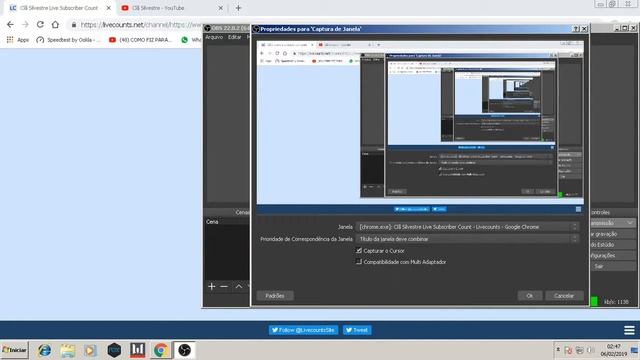Toggle the Capturar o Cursor checkbox
This screenshot has height=360, width=640.
(x=359, y=251)
